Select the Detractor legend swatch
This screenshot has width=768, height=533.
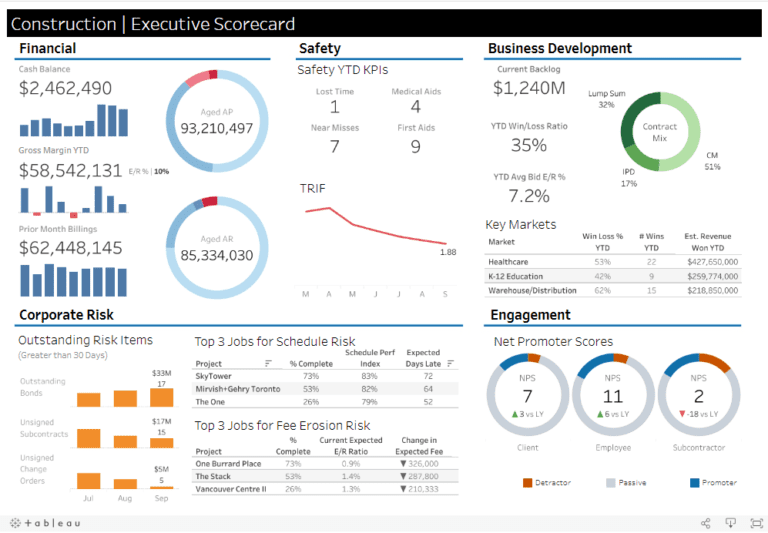[528, 483]
